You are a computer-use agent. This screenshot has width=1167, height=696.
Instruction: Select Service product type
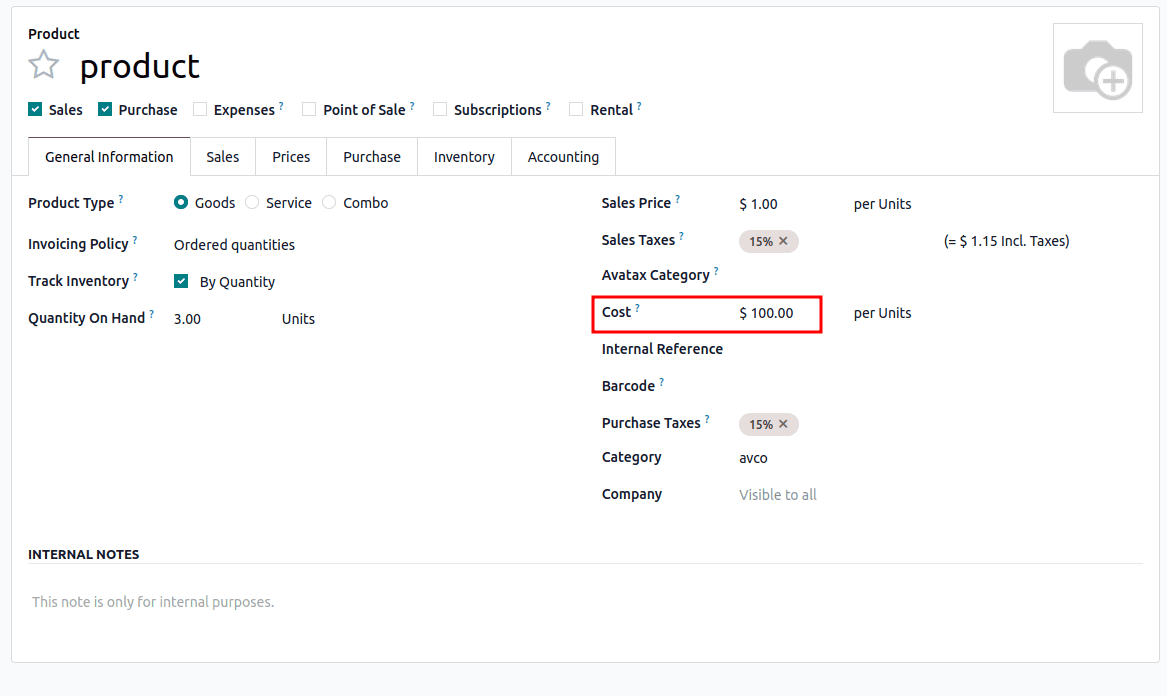tap(252, 202)
